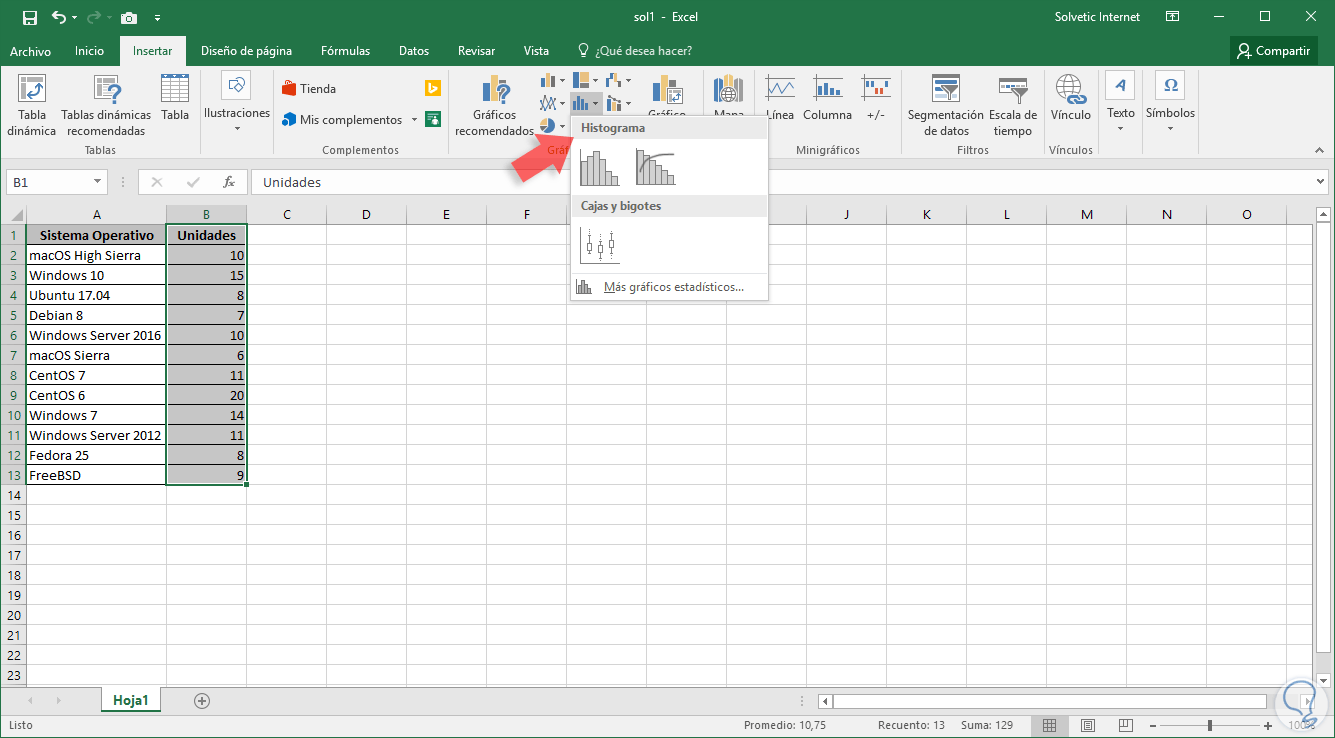
Task: Customize the Quick Access Toolbar
Action: point(157,17)
